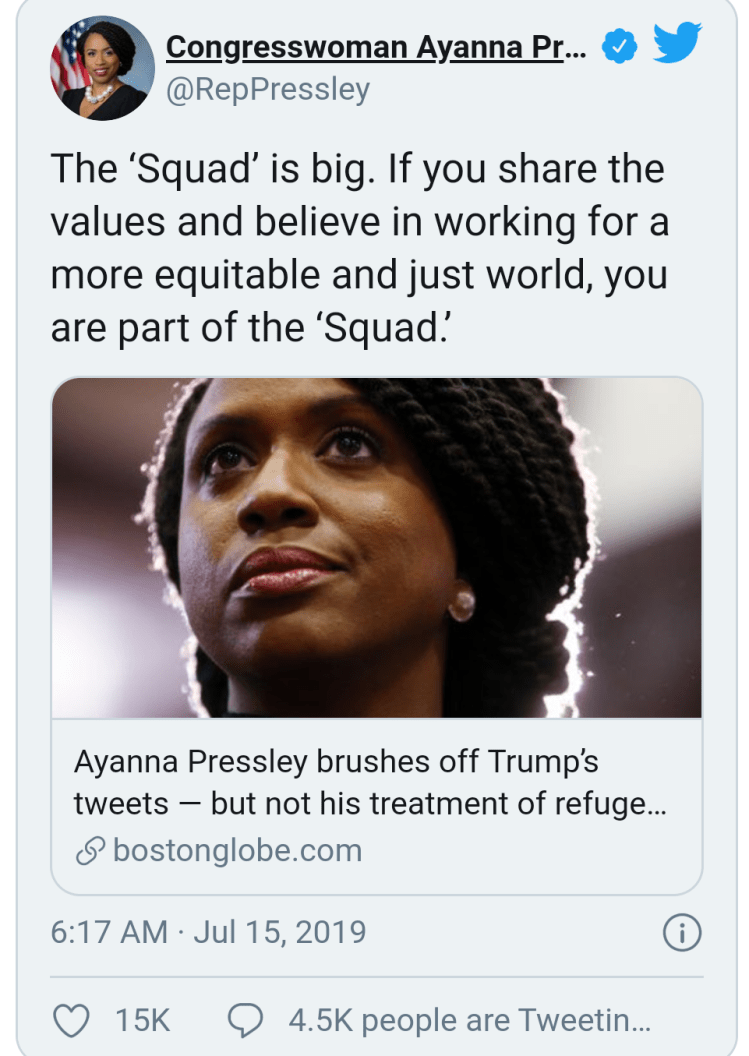This screenshot has height=1056, width=749.
Task: Open the article preview photo
Action: (x=376, y=547)
